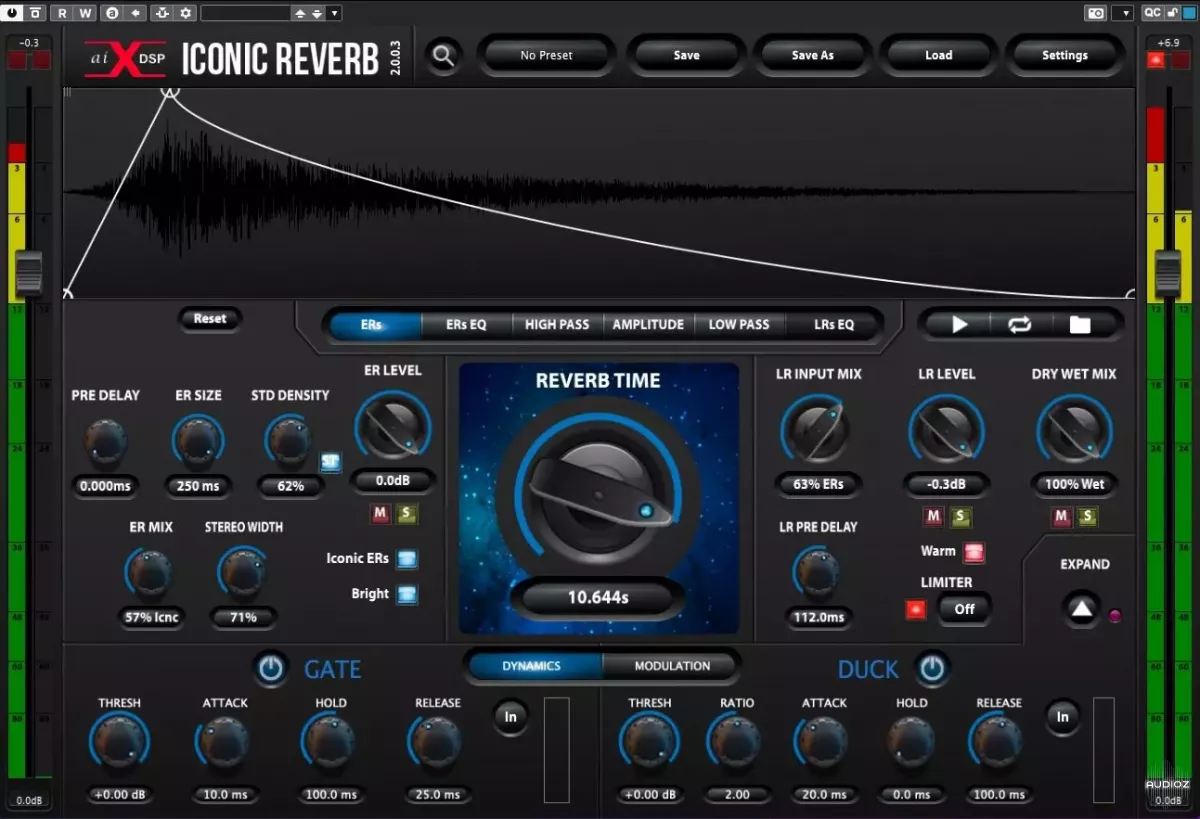Click the output level fader handle

click(1168, 273)
